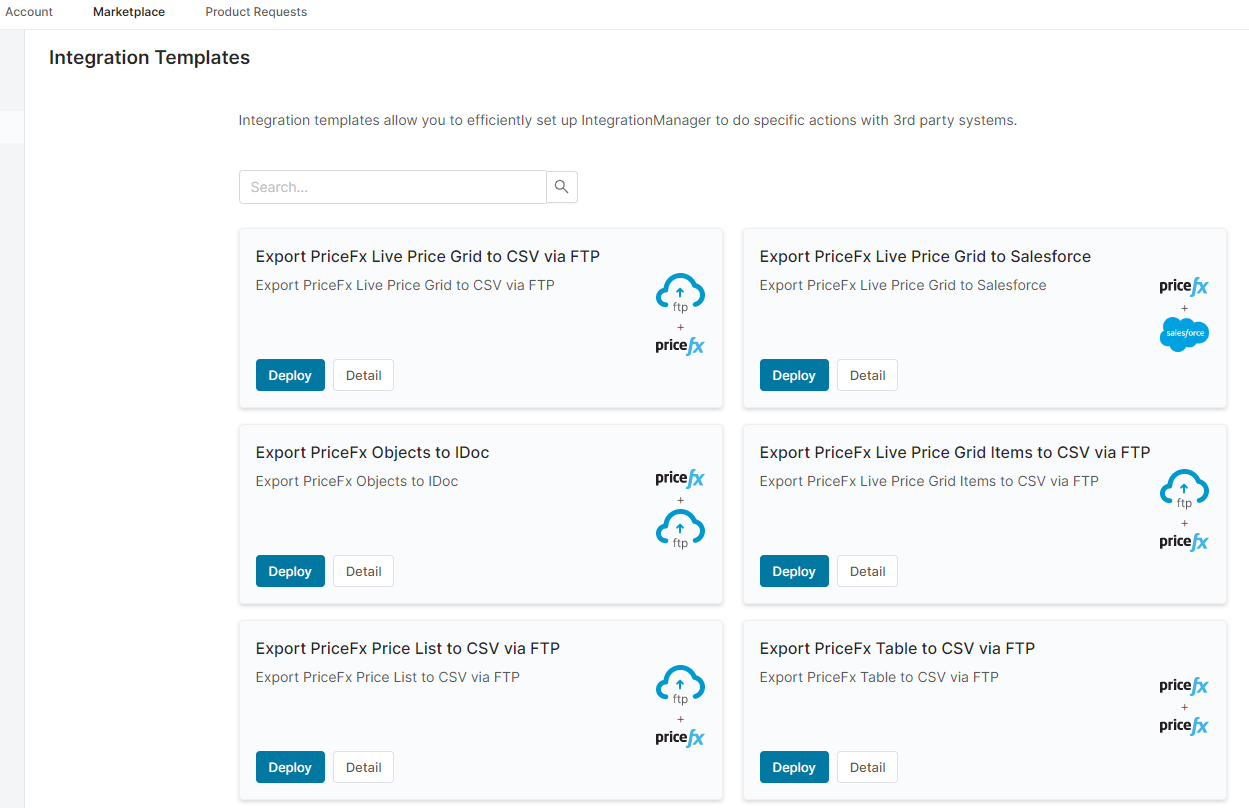The image size is (1249, 808).
Task: Deploy the Export PriceFx Objects to IDoc template
Action: click(290, 571)
